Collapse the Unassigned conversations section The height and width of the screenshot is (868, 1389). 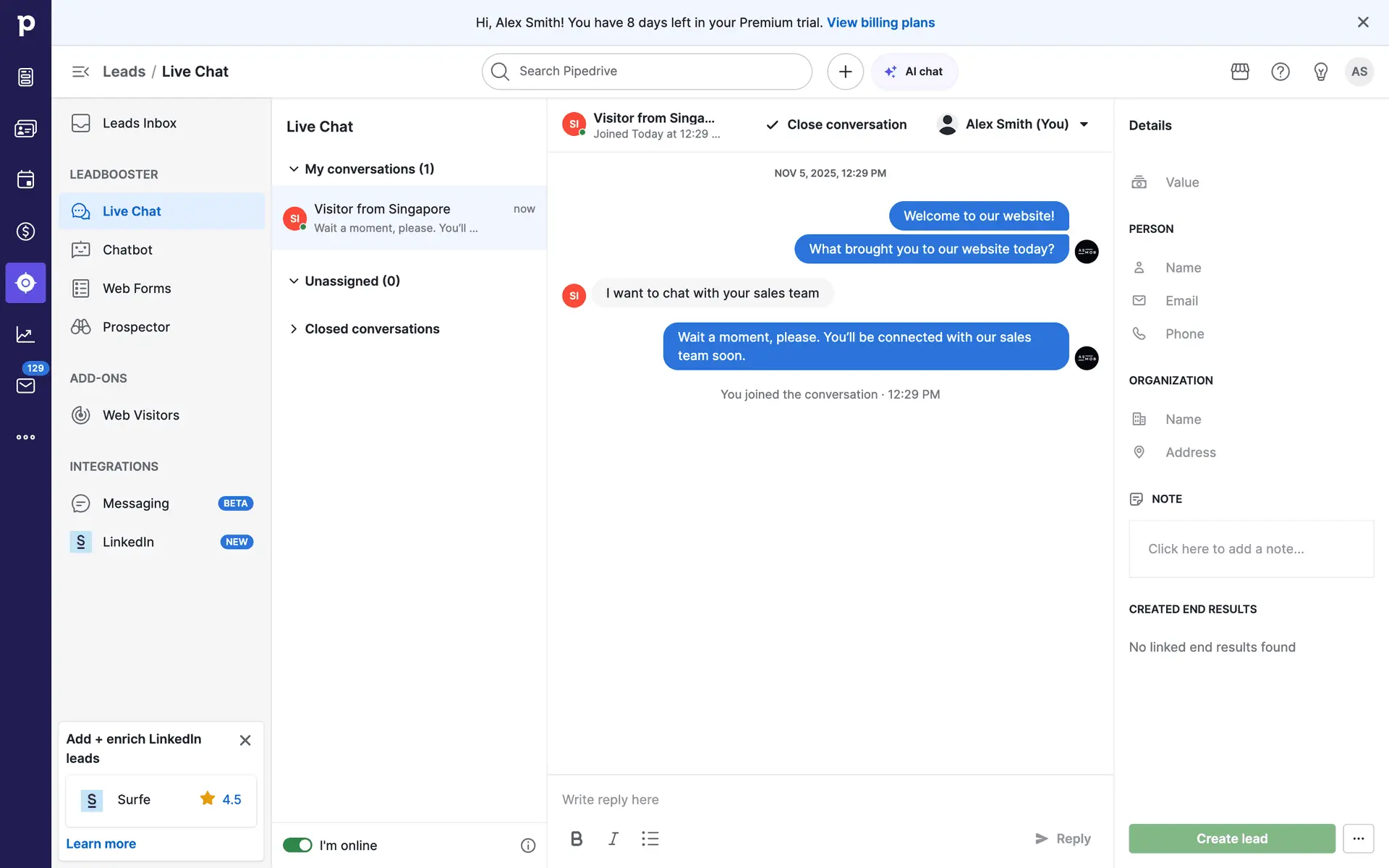point(294,281)
